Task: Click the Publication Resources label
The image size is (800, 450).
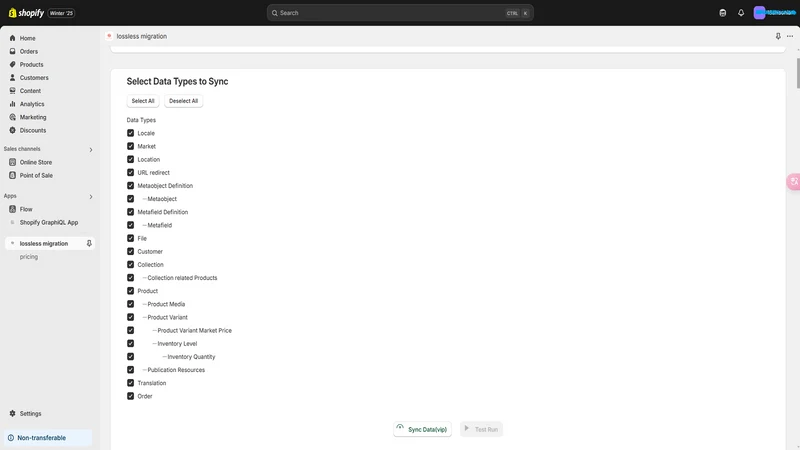Action: (176, 370)
